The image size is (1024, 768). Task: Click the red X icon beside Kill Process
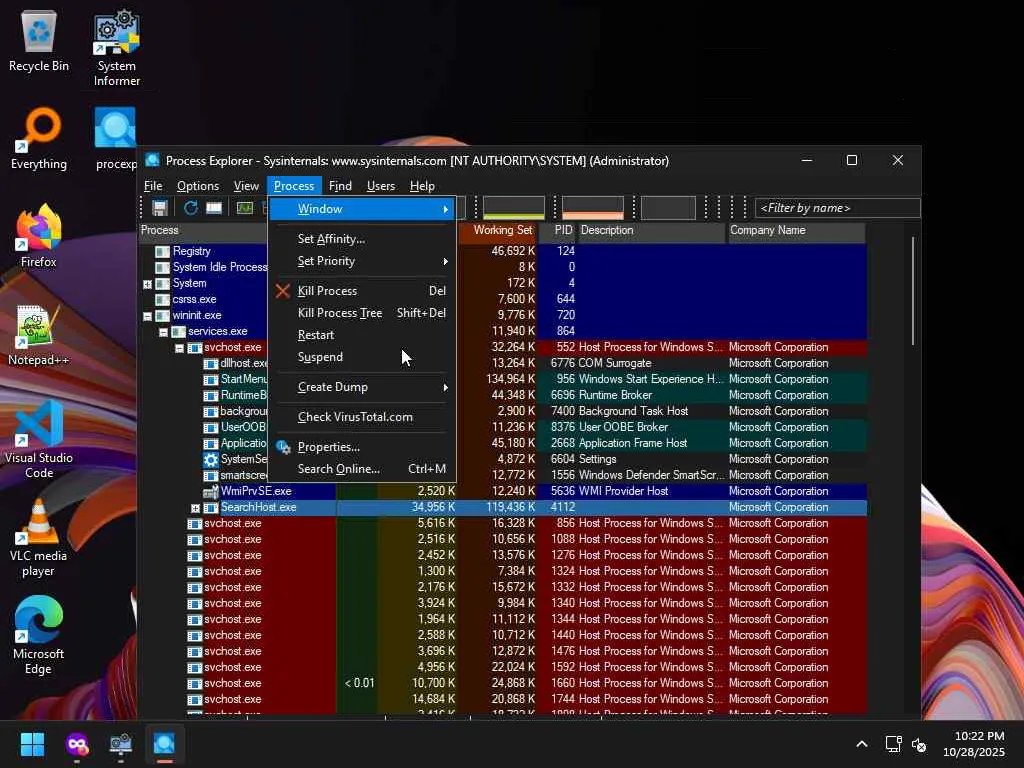(283, 291)
